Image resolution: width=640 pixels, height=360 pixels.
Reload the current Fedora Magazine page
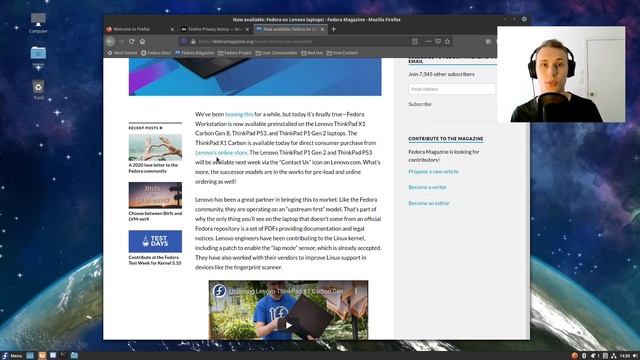131,41
